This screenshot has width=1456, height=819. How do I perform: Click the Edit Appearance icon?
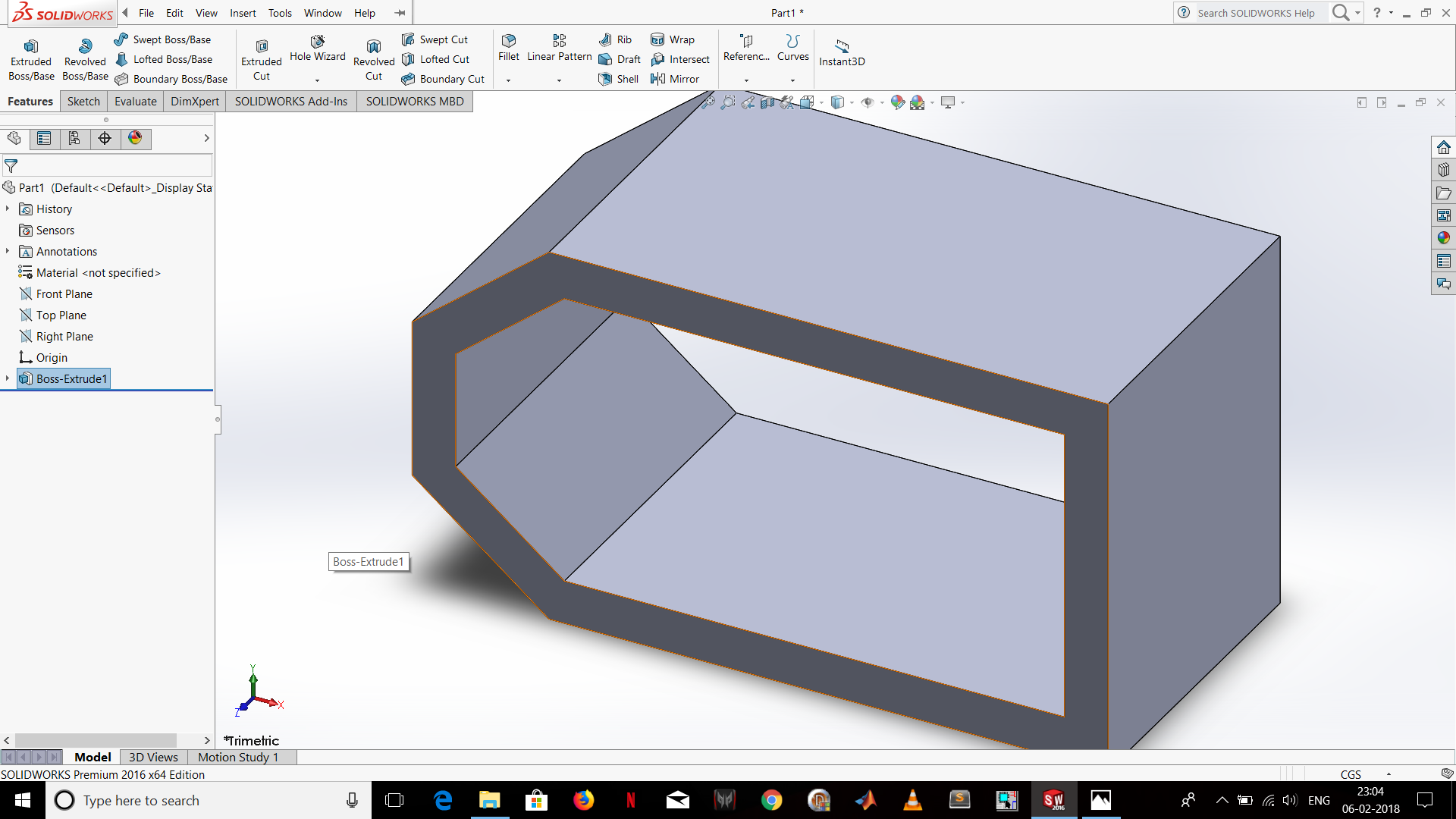click(898, 102)
